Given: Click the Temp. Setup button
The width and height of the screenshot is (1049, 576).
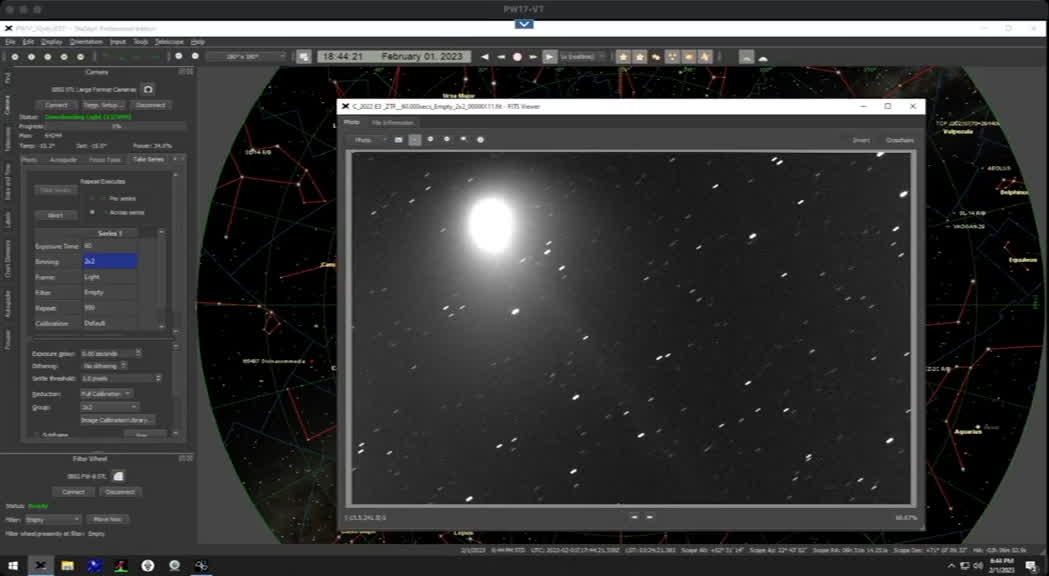Looking at the screenshot, I should (x=102, y=105).
